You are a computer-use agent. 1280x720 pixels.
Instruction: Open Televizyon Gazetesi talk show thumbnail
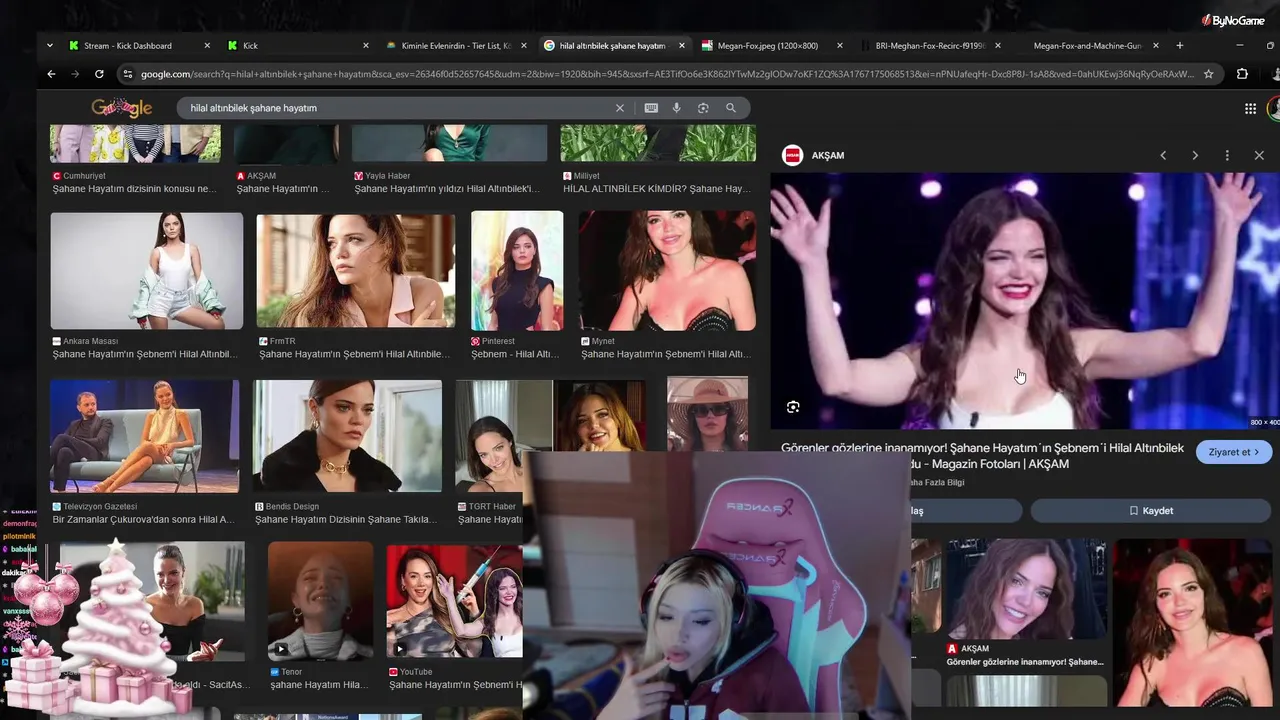click(x=145, y=435)
